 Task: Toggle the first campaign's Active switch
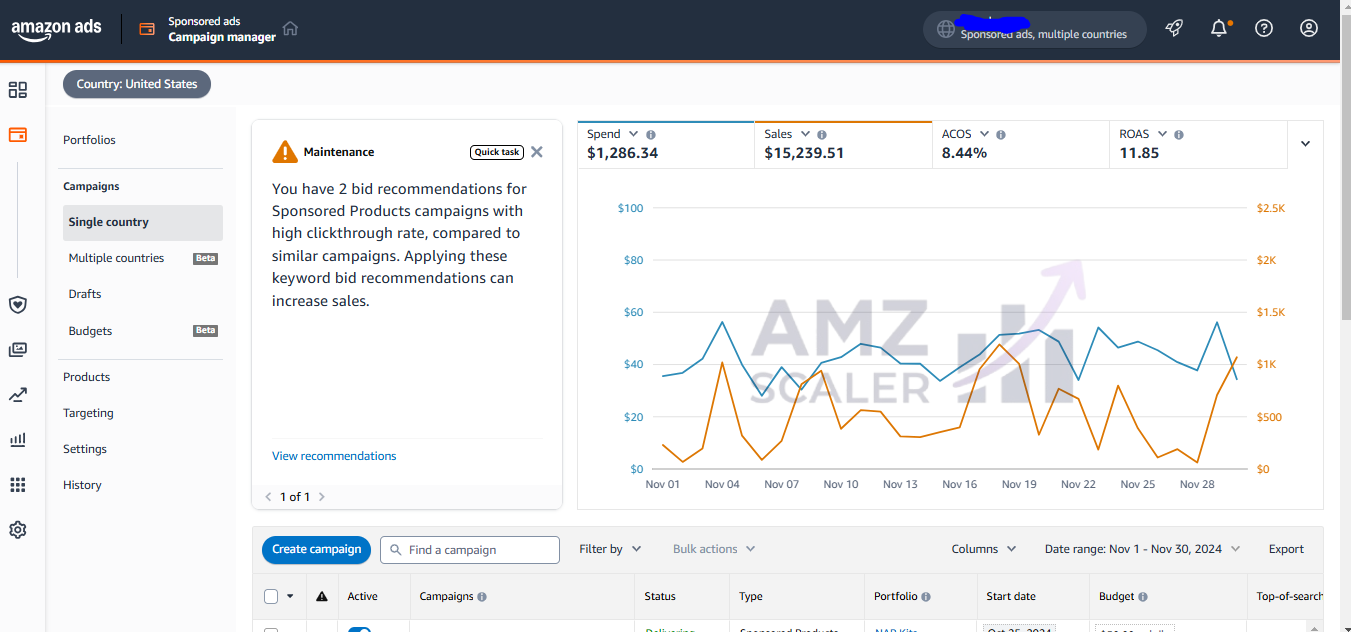tap(360, 630)
